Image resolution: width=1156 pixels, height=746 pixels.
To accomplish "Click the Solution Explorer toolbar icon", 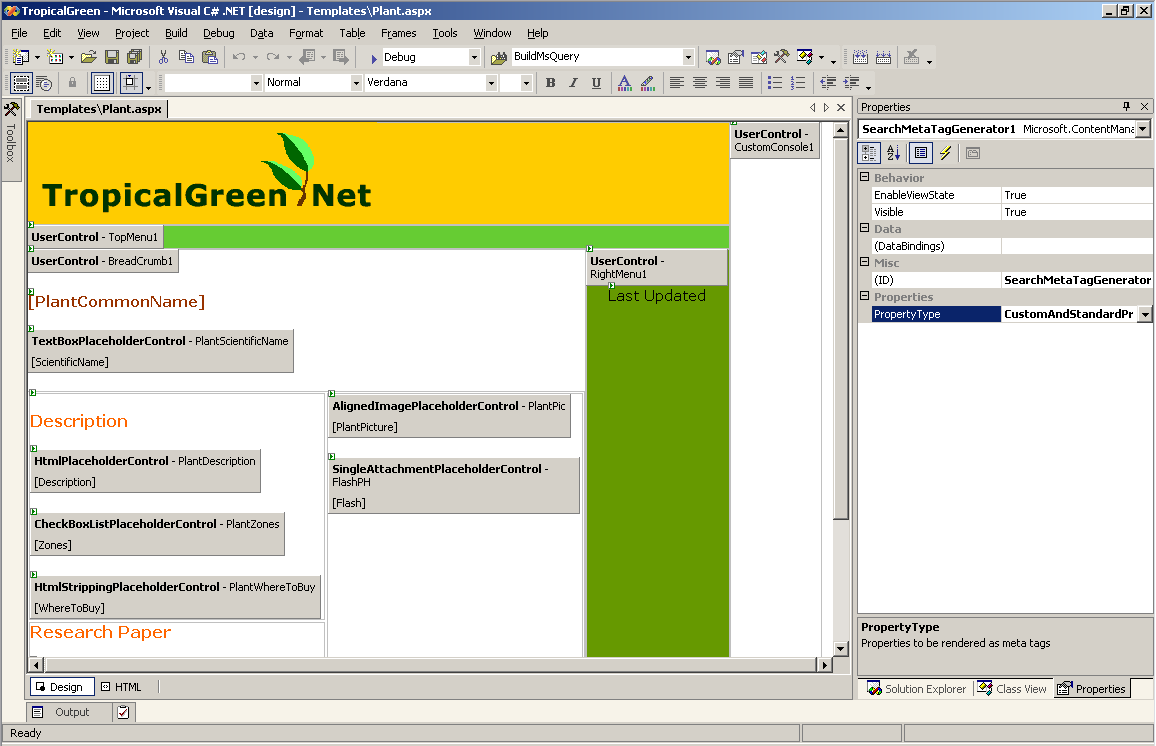I will [x=713, y=57].
